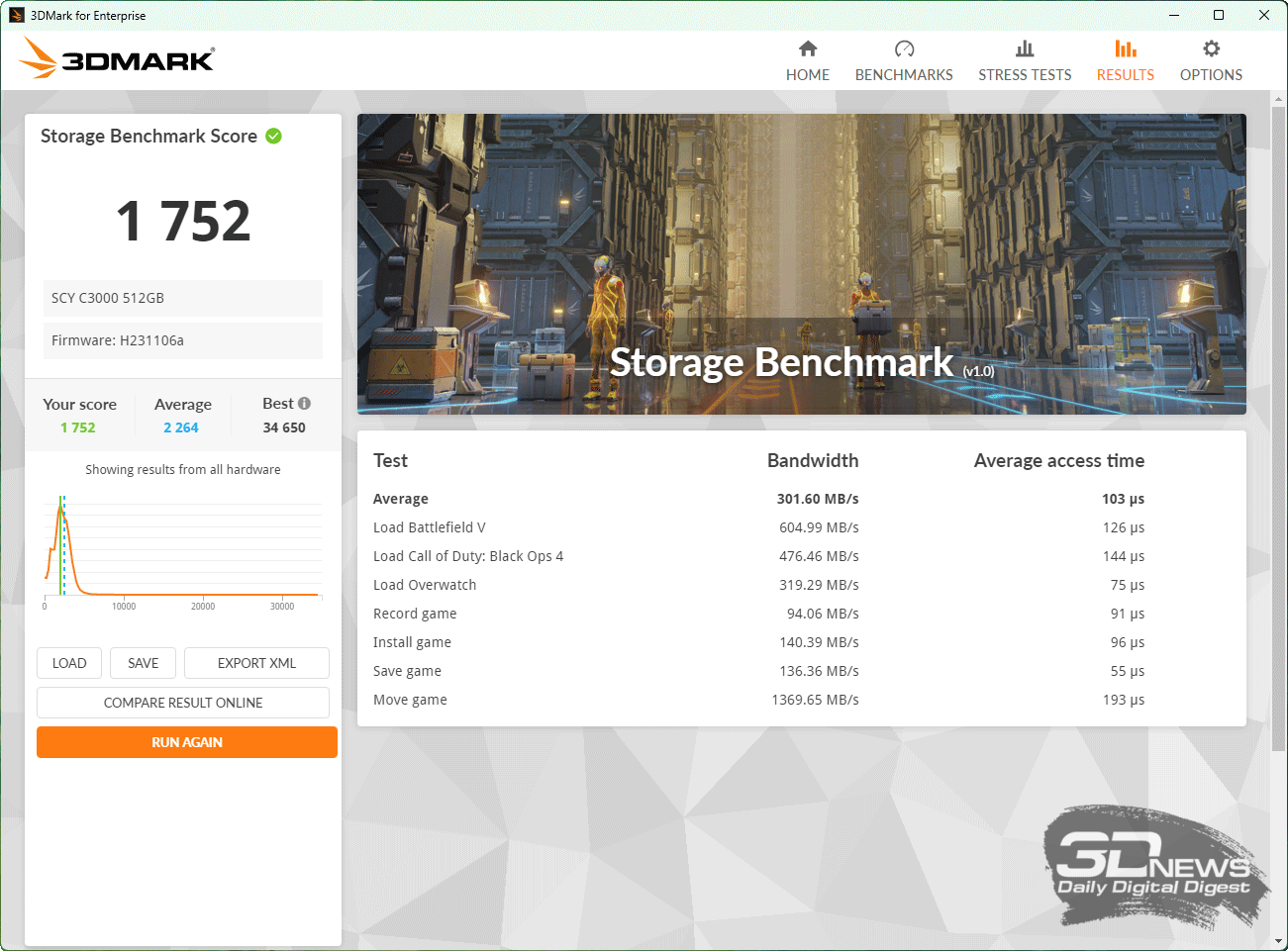Click Storage Benchmark Score heading
The width and height of the screenshot is (1288, 951).
(x=149, y=136)
